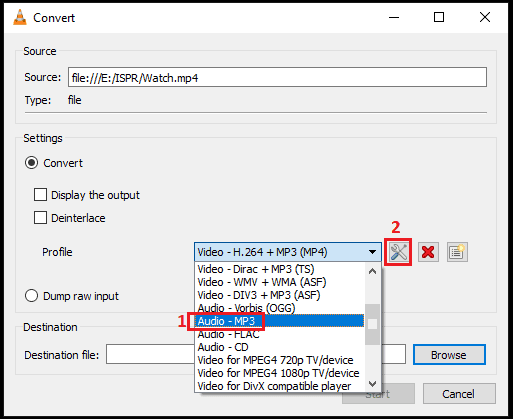This screenshot has width=513, height=419.
Task: Click the Destination file input field
Action: 256,354
